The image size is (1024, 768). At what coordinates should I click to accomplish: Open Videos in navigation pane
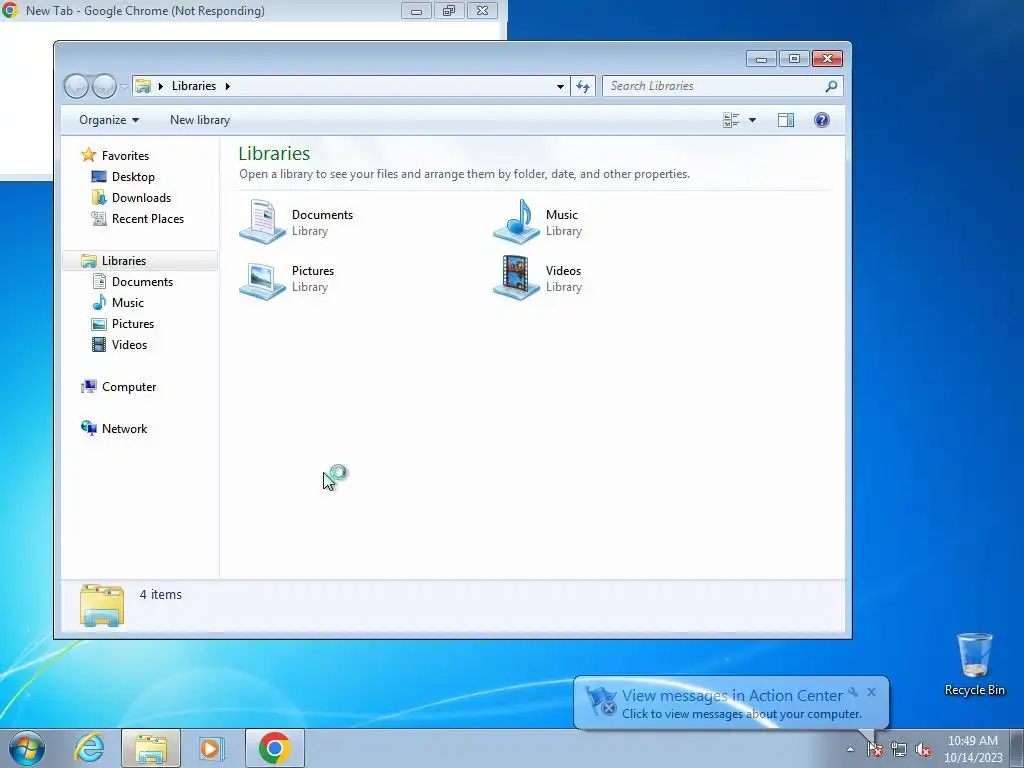click(x=129, y=345)
